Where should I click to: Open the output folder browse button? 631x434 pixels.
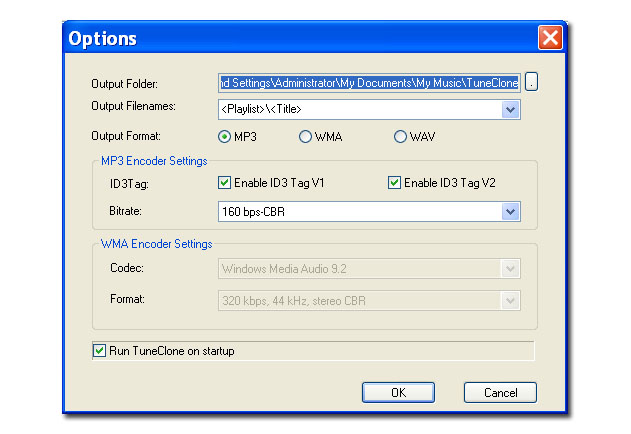[x=531, y=82]
